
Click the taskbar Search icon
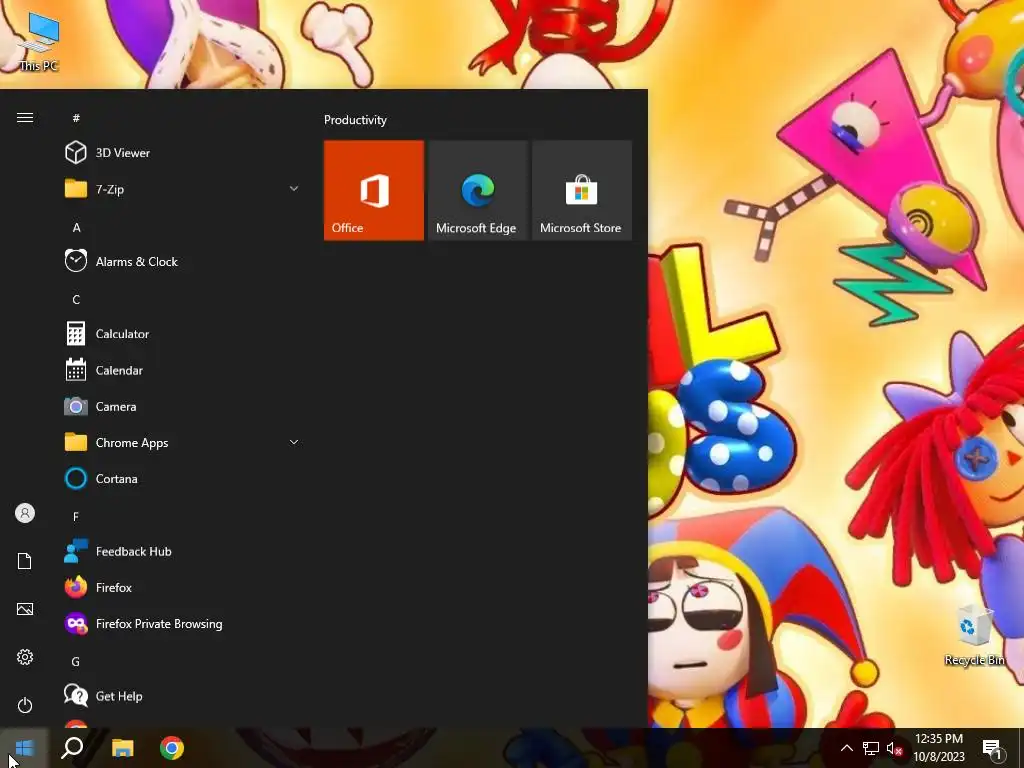tap(72, 748)
